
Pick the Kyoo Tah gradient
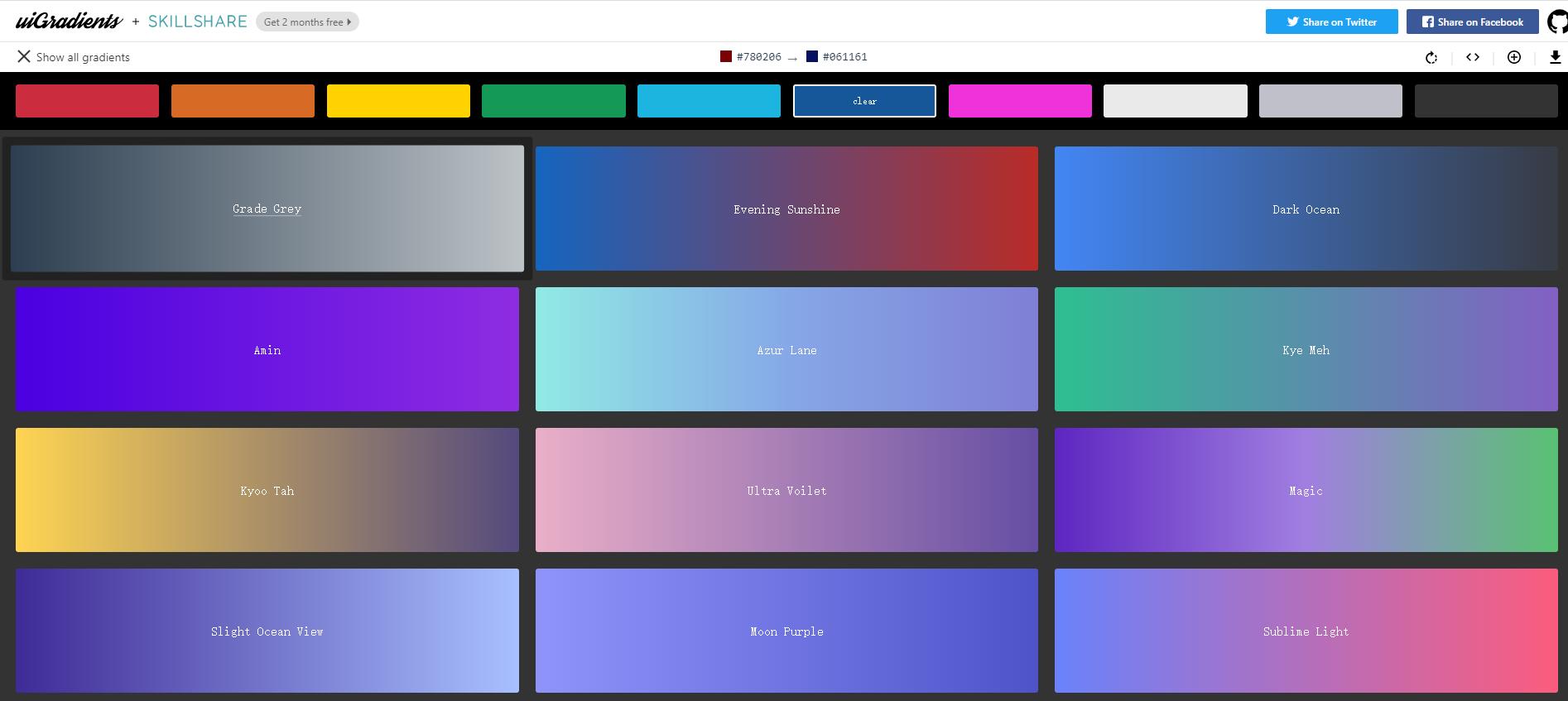pos(267,490)
